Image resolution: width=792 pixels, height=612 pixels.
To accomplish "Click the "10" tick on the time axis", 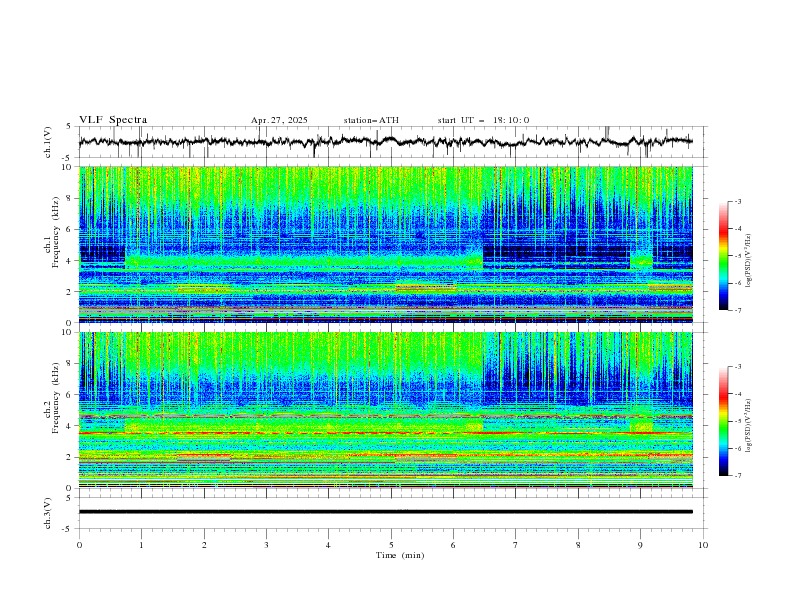I will click(703, 545).
